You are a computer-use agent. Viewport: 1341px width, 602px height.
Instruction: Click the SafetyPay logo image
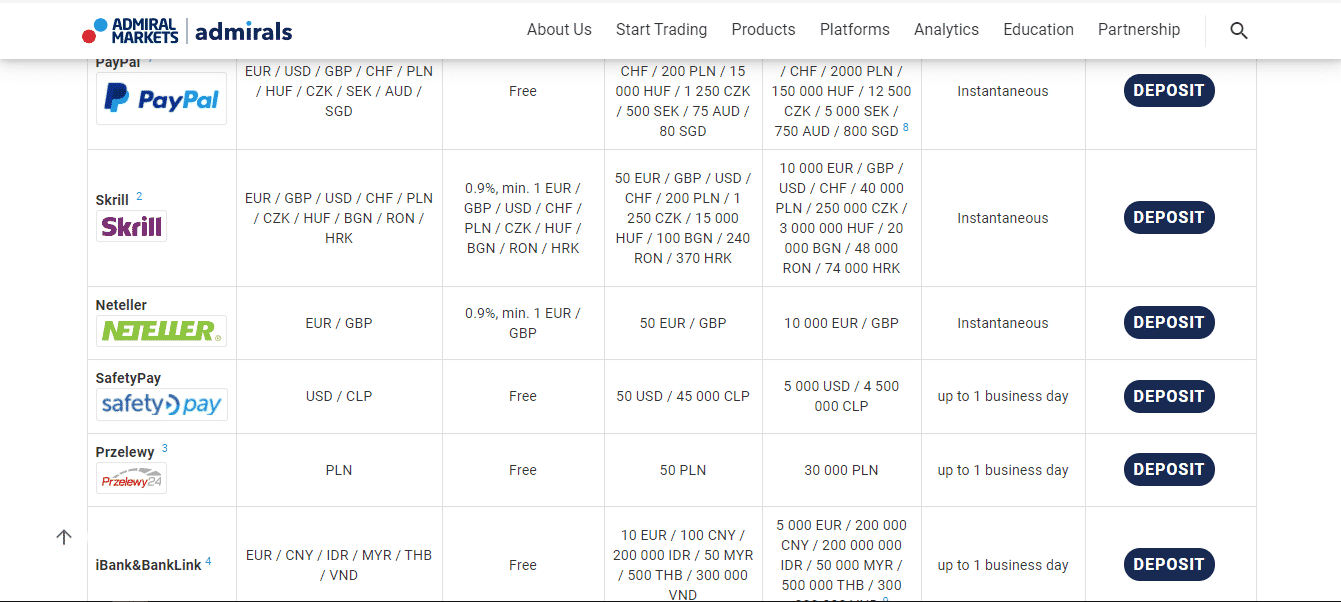162,404
